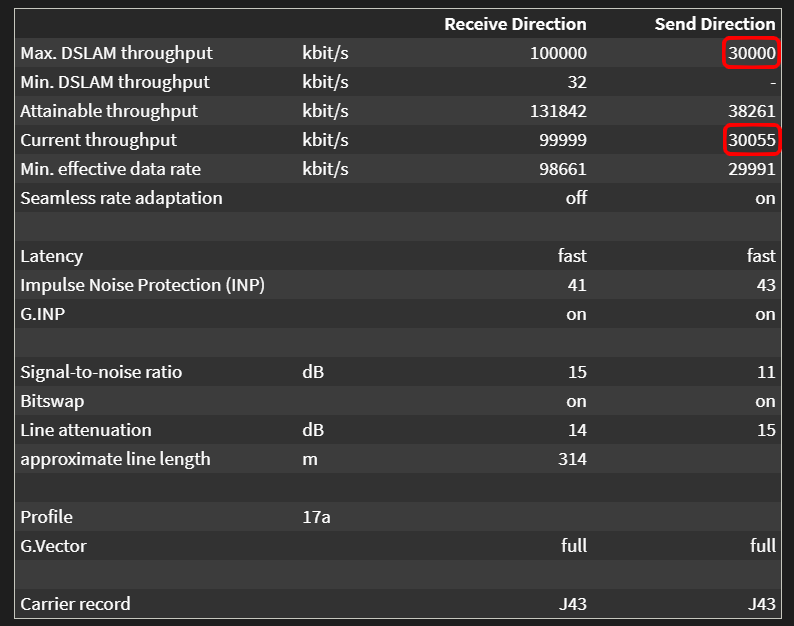Select the Impulse Noise Protection (INP) label
794x626 pixels.
pyautogui.click(x=142, y=285)
